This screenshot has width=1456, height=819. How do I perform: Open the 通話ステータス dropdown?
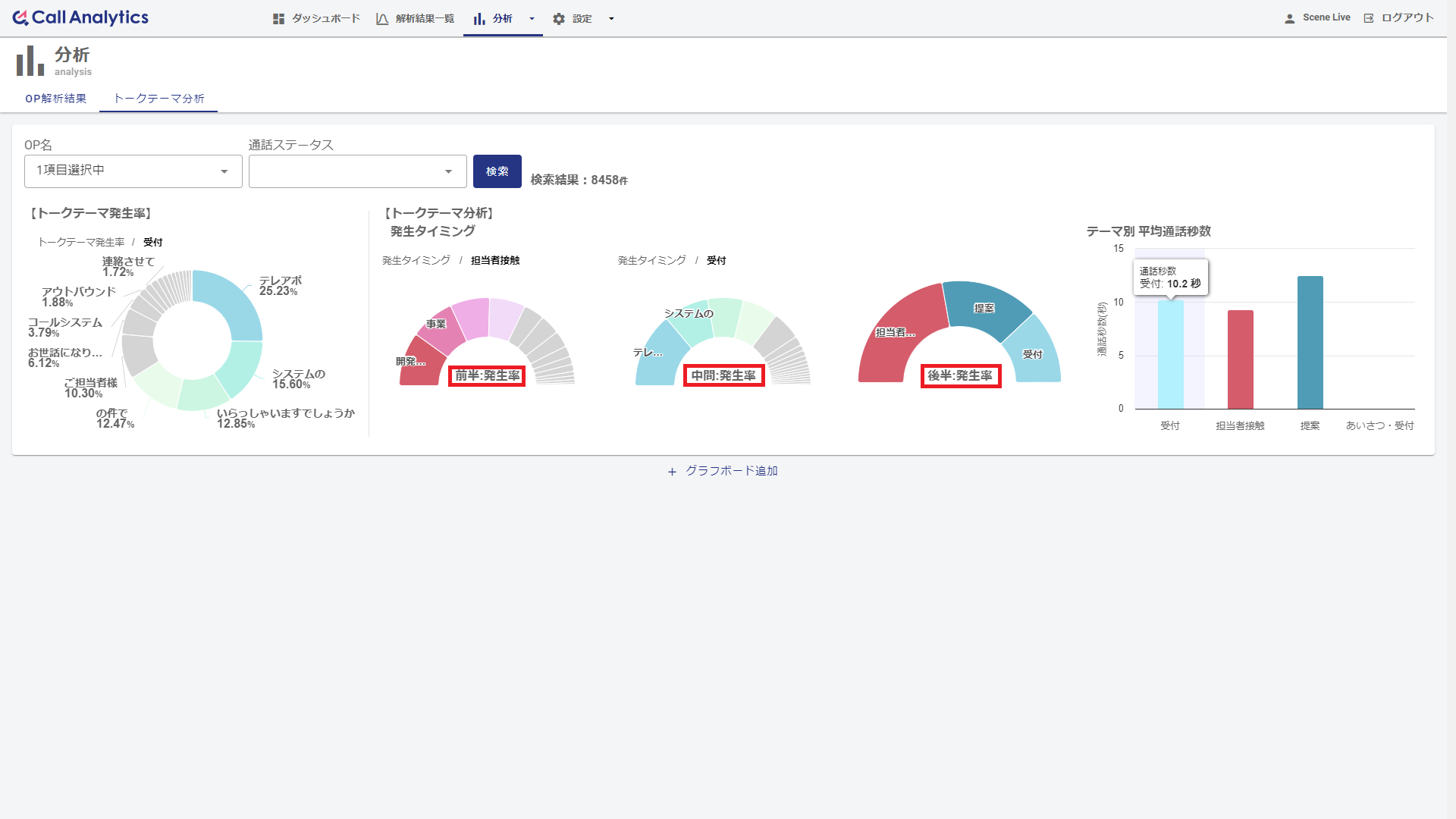click(358, 171)
